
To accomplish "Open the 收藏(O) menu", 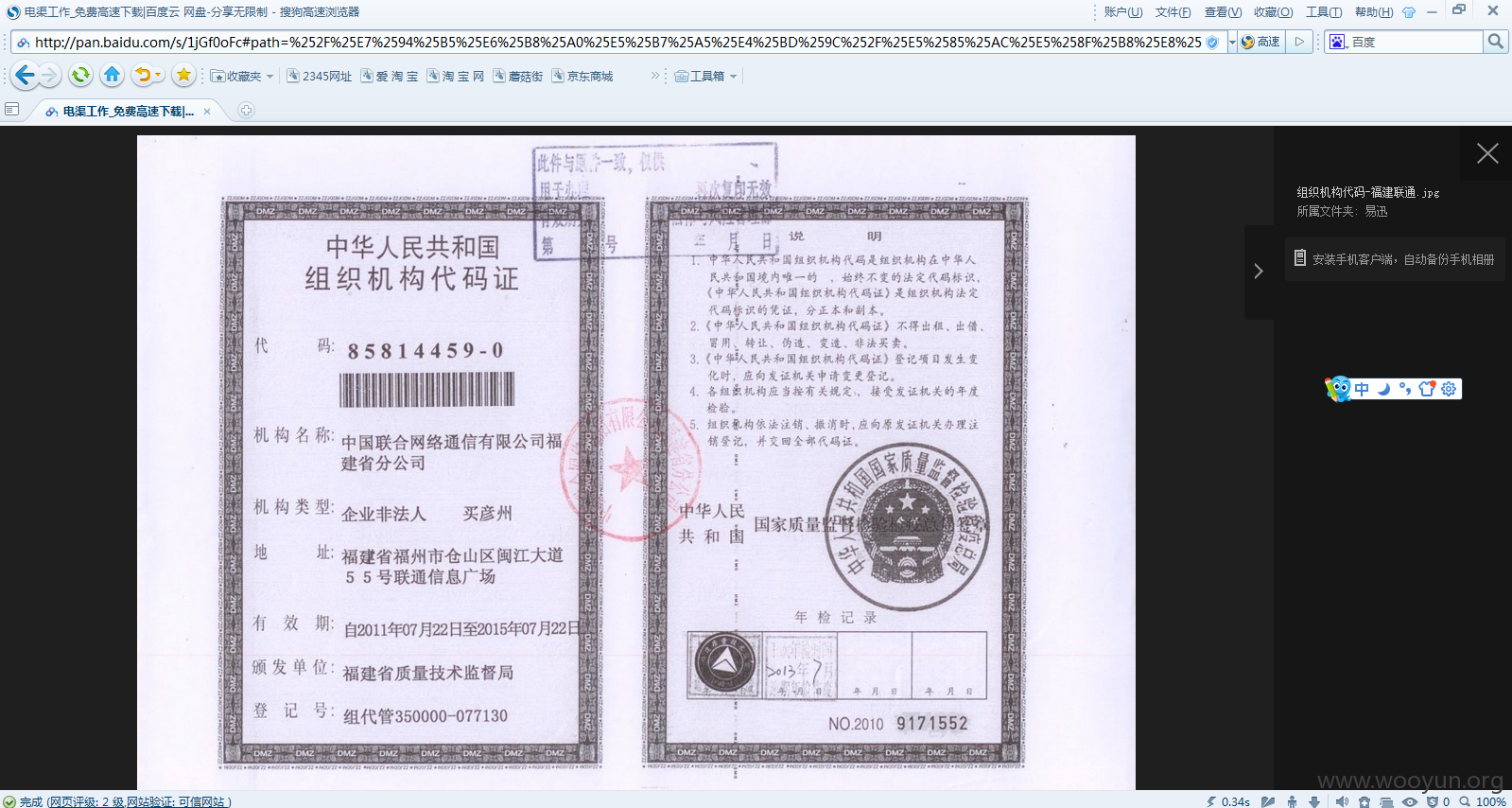I will tap(1273, 12).
